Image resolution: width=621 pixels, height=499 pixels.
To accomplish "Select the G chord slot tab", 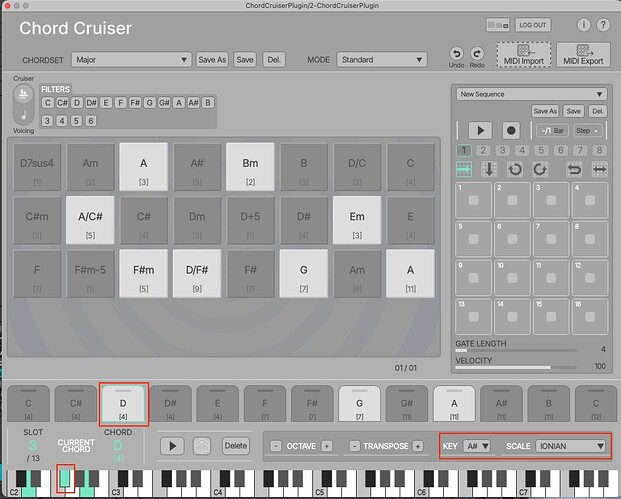I will point(359,404).
